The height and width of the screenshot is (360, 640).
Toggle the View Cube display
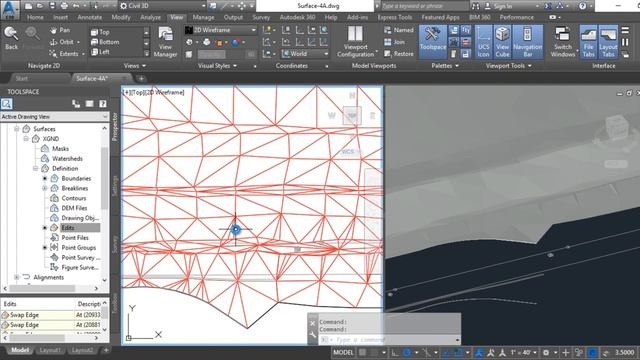coord(502,42)
